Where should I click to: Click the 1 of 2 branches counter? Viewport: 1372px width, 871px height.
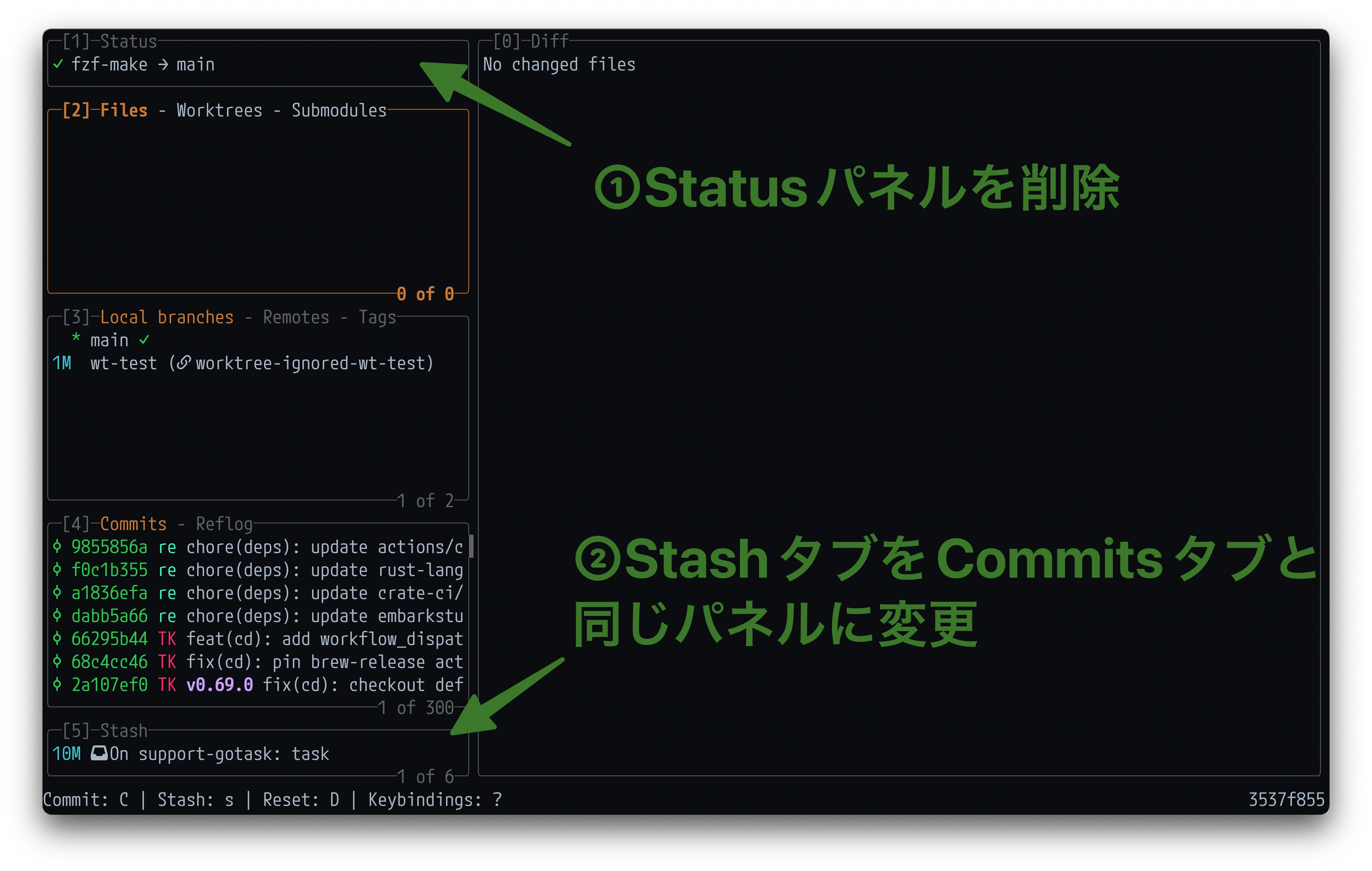[425, 501]
